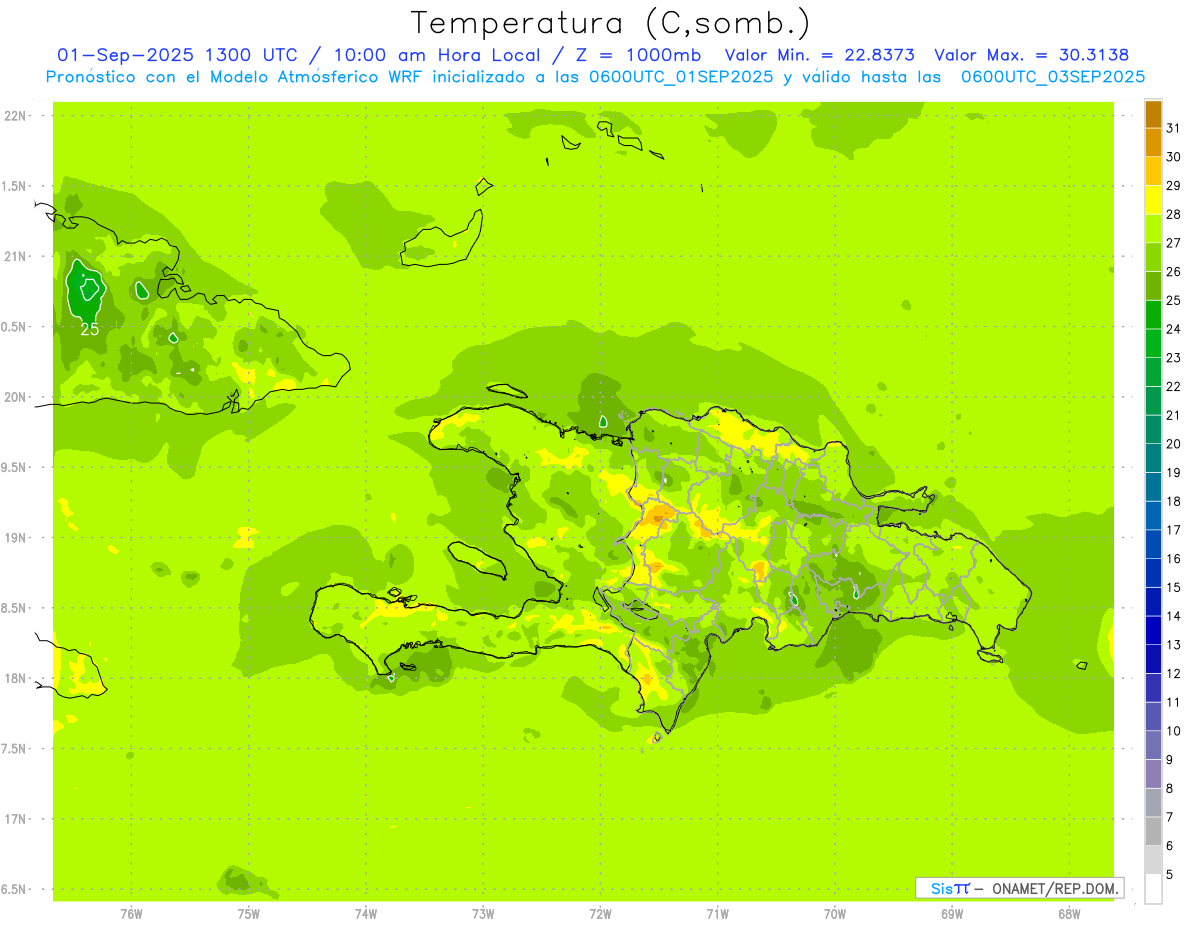Click the "10:00 am Hora Local" text
The image size is (1200, 927).
tap(432, 56)
